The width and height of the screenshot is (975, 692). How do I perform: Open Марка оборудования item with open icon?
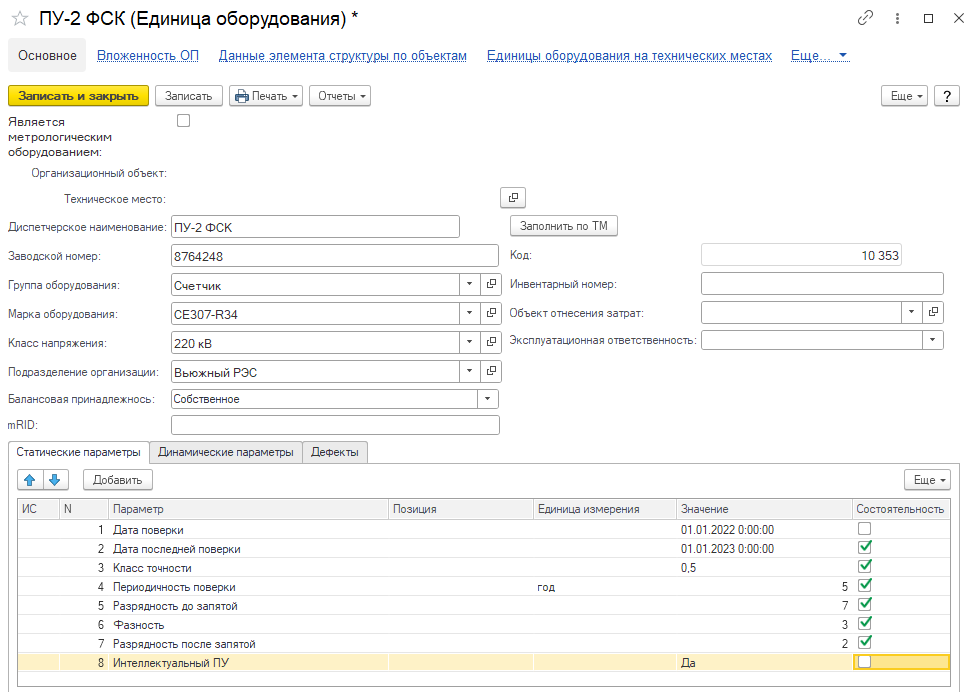pyautogui.click(x=491, y=314)
